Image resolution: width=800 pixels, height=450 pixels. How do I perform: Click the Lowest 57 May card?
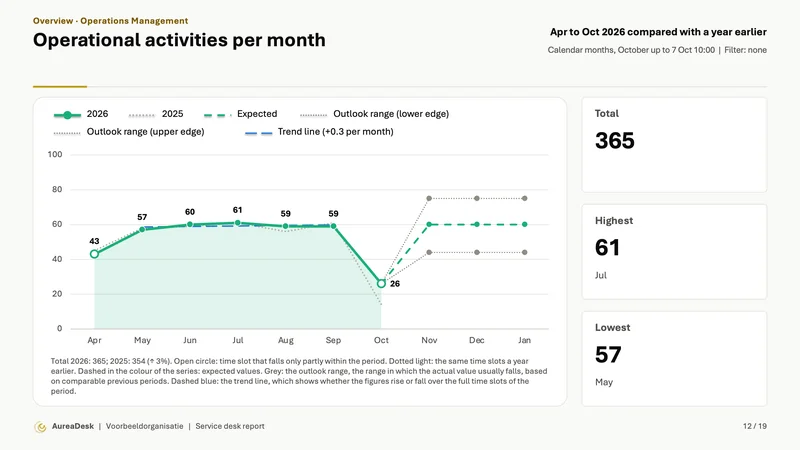tap(674, 359)
